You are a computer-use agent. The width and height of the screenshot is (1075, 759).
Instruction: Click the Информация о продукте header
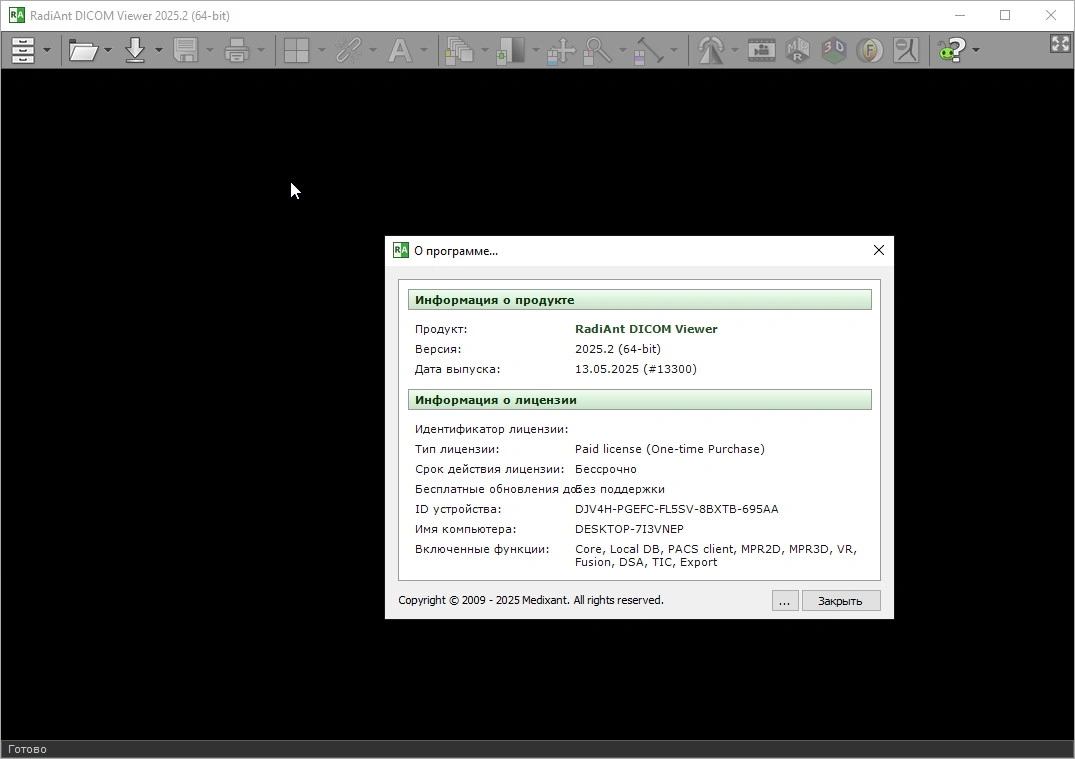(x=640, y=300)
